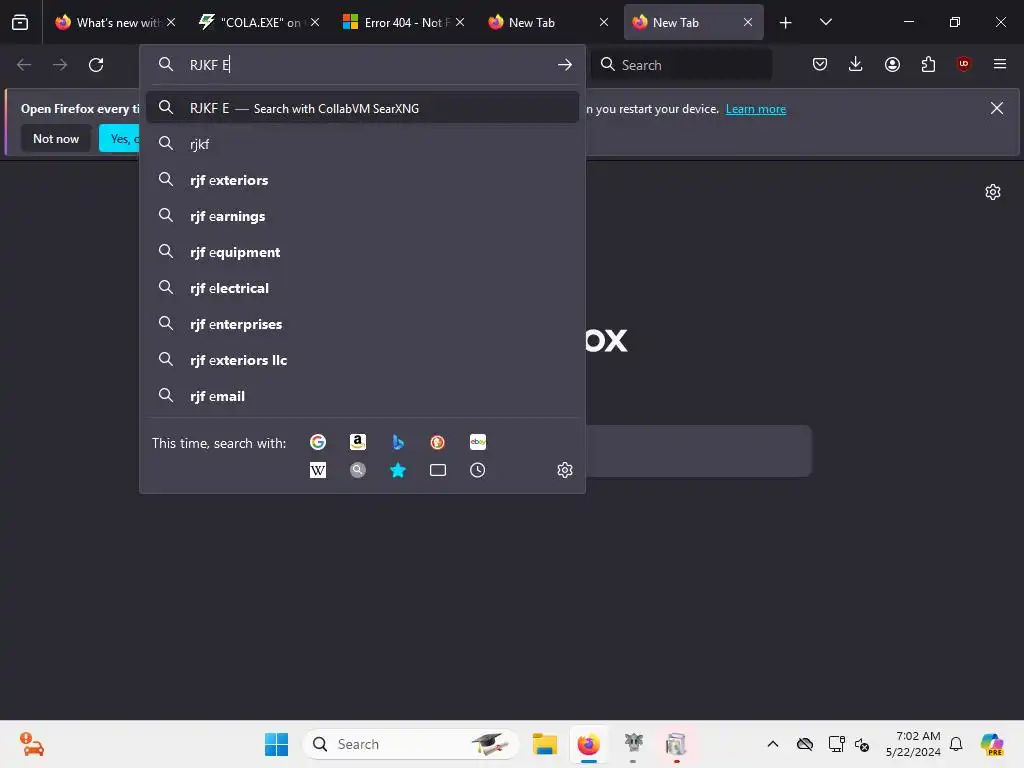Open Firefox application hamburger menu
Viewport: 1024px width, 768px height.
pos(1000,64)
